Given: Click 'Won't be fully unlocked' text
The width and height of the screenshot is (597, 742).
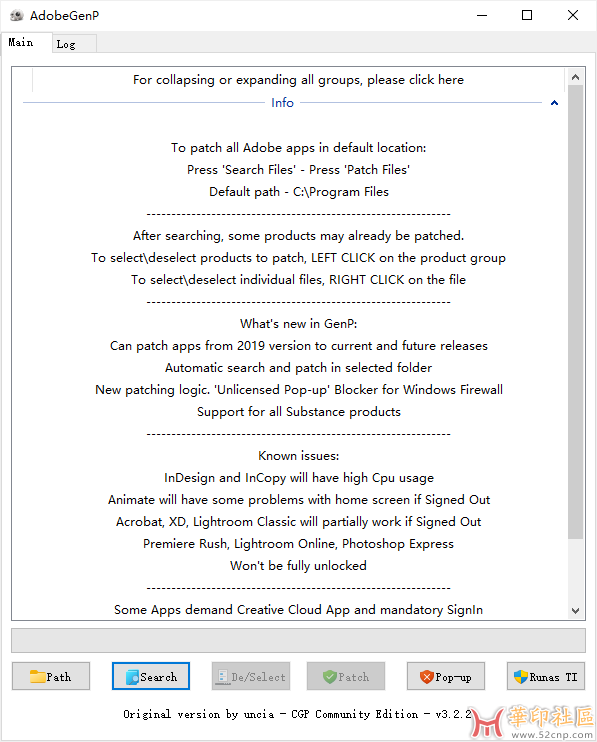Looking at the screenshot, I should tap(298, 565).
